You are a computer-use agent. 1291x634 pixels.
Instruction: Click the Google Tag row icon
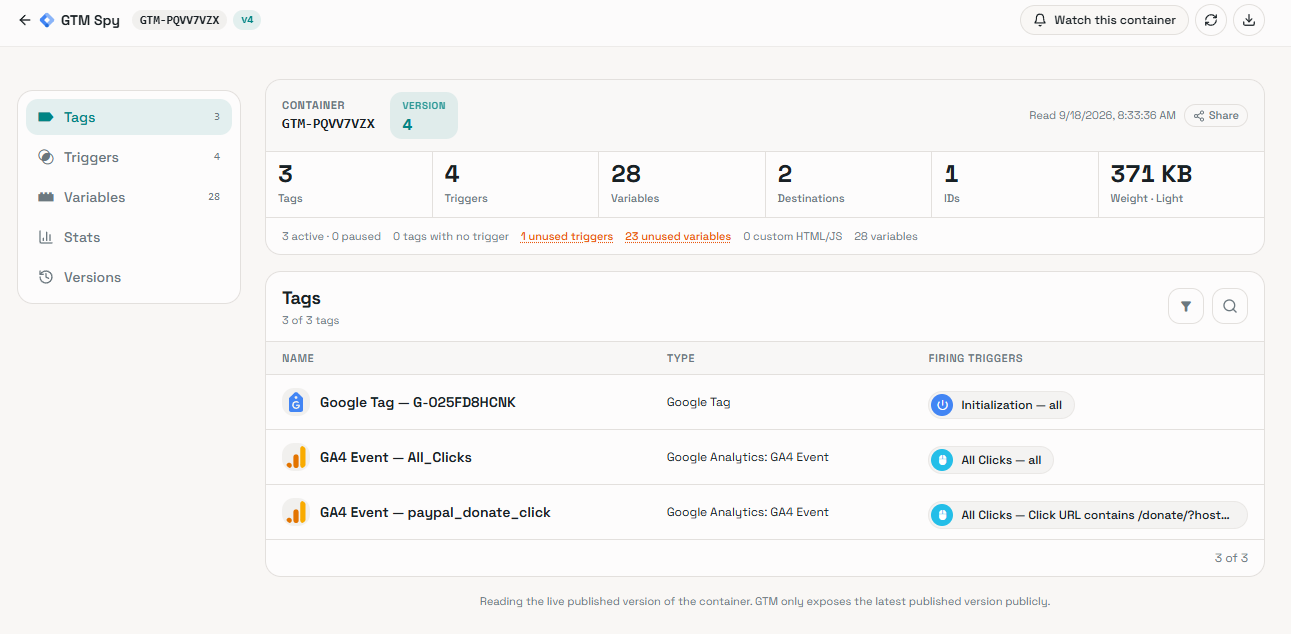(x=295, y=402)
